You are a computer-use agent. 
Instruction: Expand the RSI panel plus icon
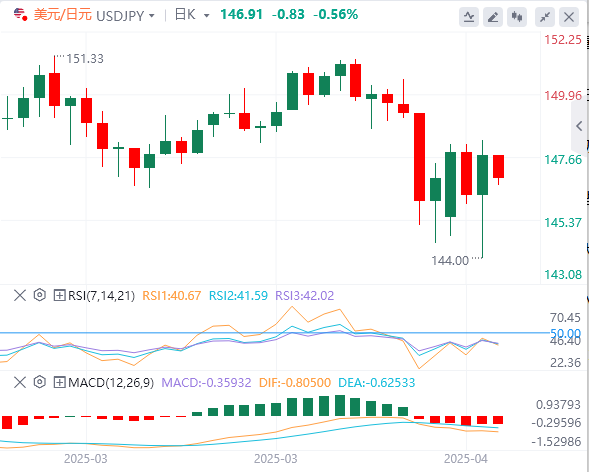pyautogui.click(x=59, y=296)
